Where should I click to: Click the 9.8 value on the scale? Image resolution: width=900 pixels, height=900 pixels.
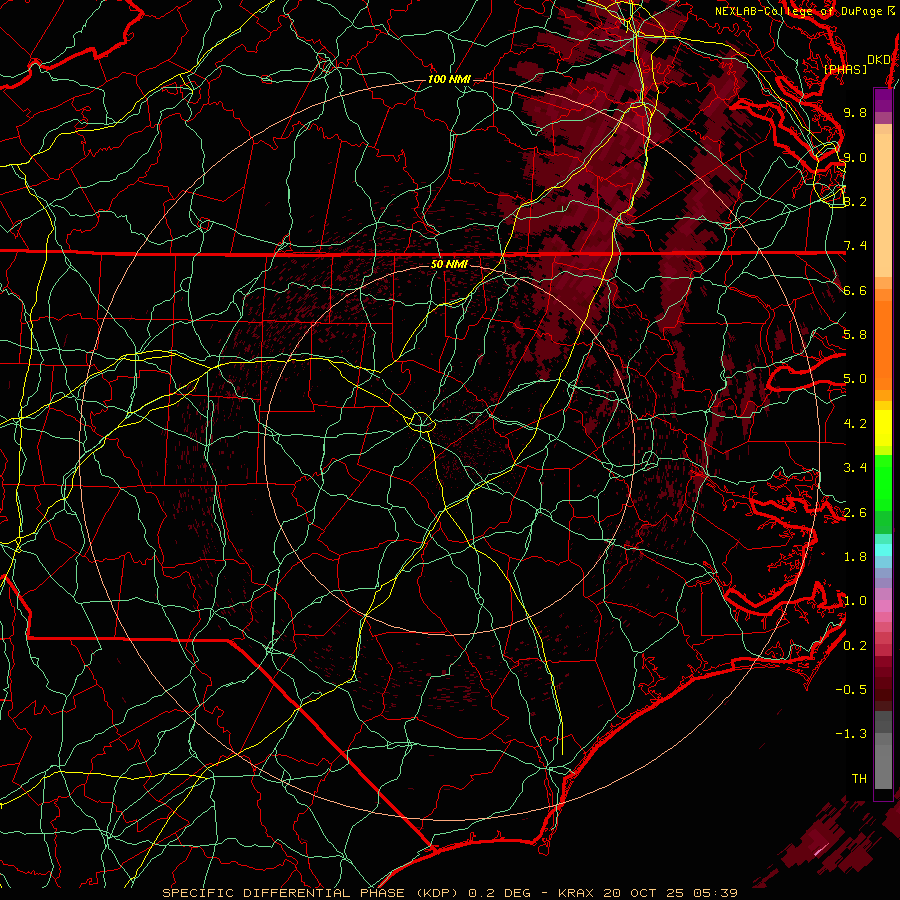[x=855, y=112]
